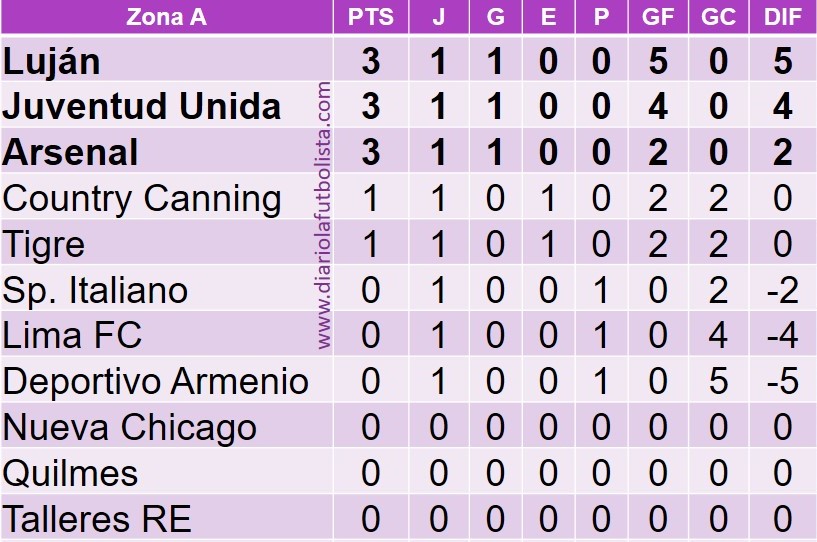Select the Lima FC team name
This screenshot has height=542, width=817.
tap(72, 335)
